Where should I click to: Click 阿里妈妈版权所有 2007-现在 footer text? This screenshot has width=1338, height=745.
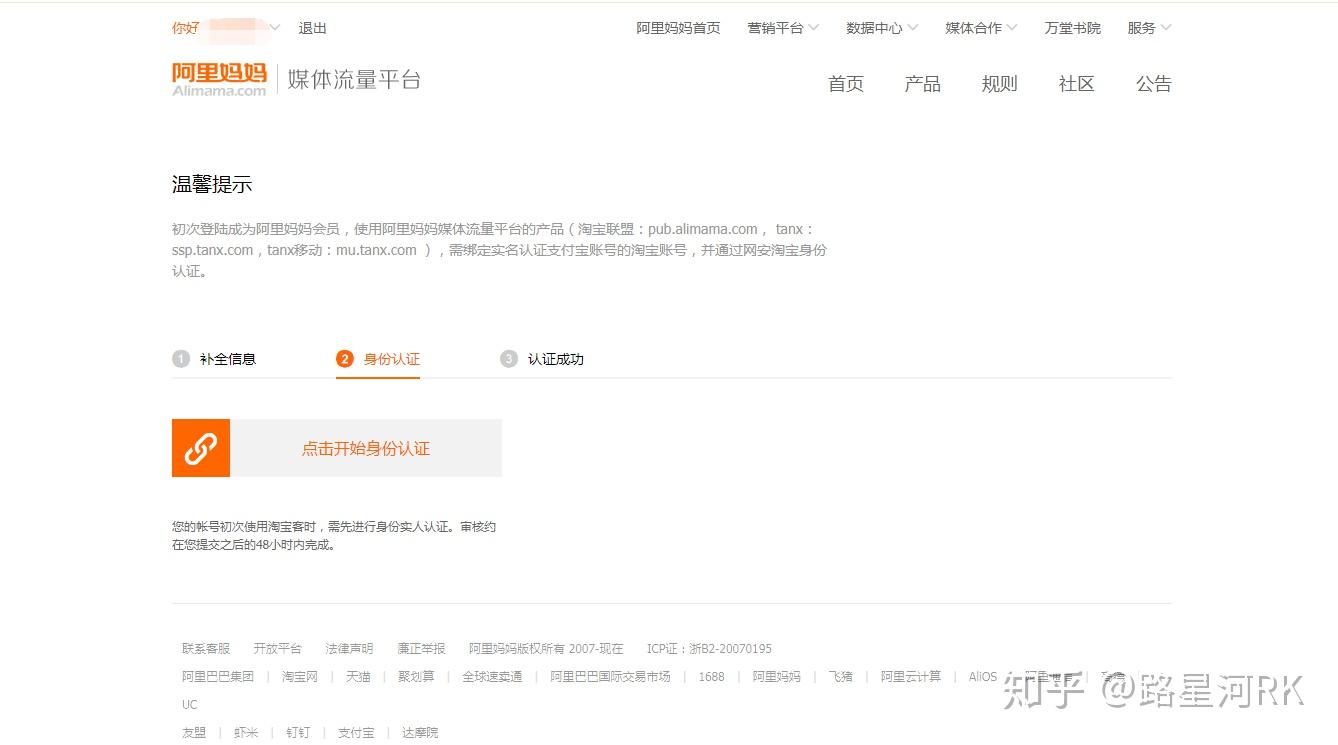pyautogui.click(x=546, y=649)
